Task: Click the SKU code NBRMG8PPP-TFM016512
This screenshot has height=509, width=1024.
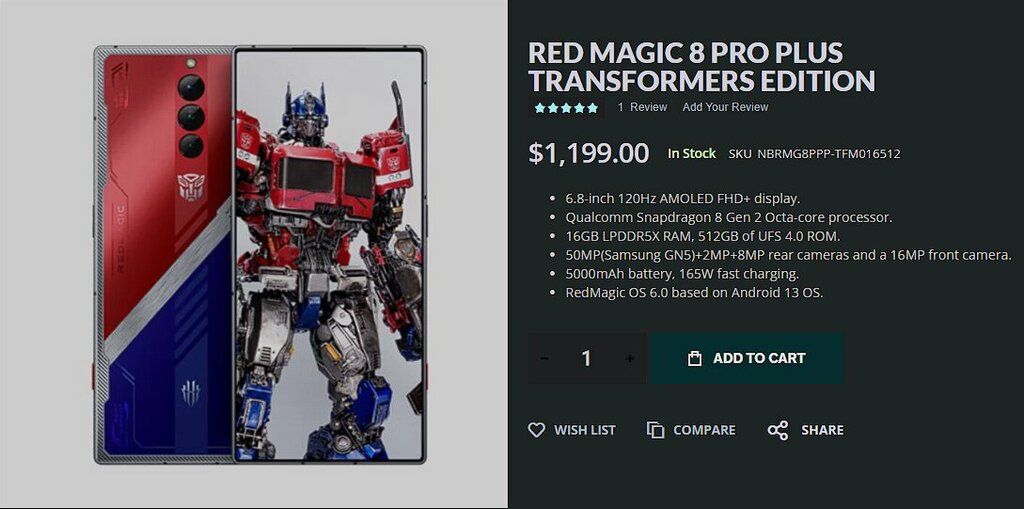Action: [x=829, y=154]
